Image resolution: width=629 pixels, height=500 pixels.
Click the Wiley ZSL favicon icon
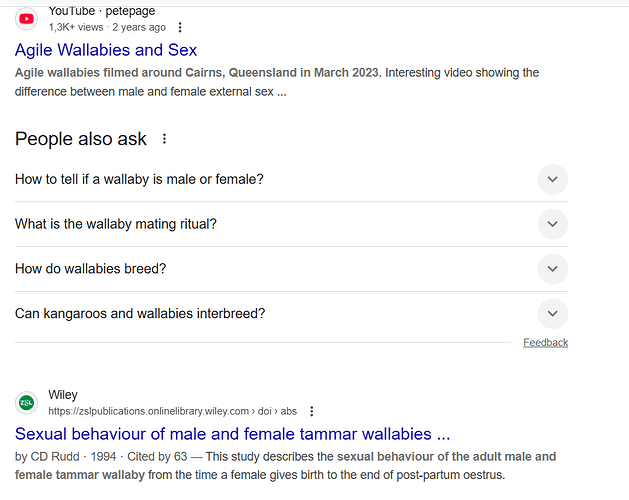pos(27,402)
